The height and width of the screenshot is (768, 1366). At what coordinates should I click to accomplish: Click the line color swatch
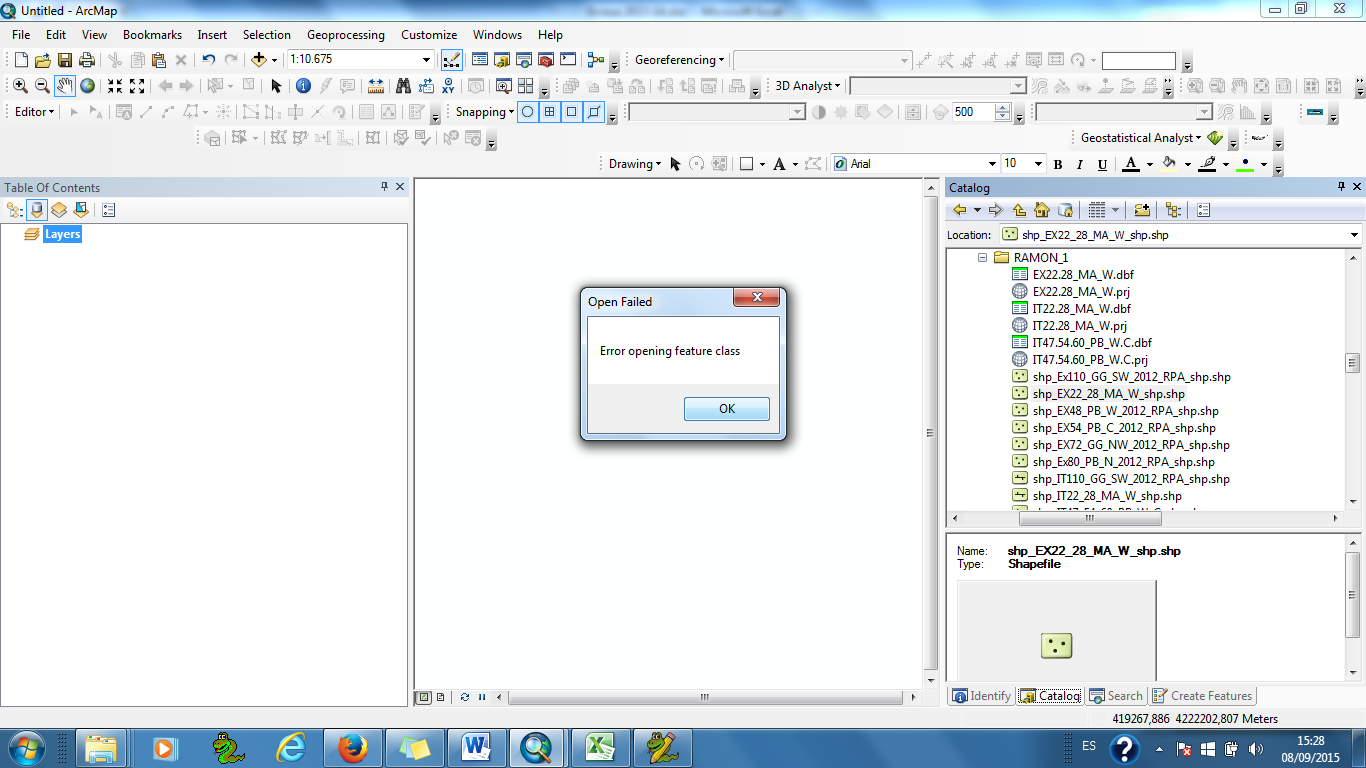click(1207, 164)
